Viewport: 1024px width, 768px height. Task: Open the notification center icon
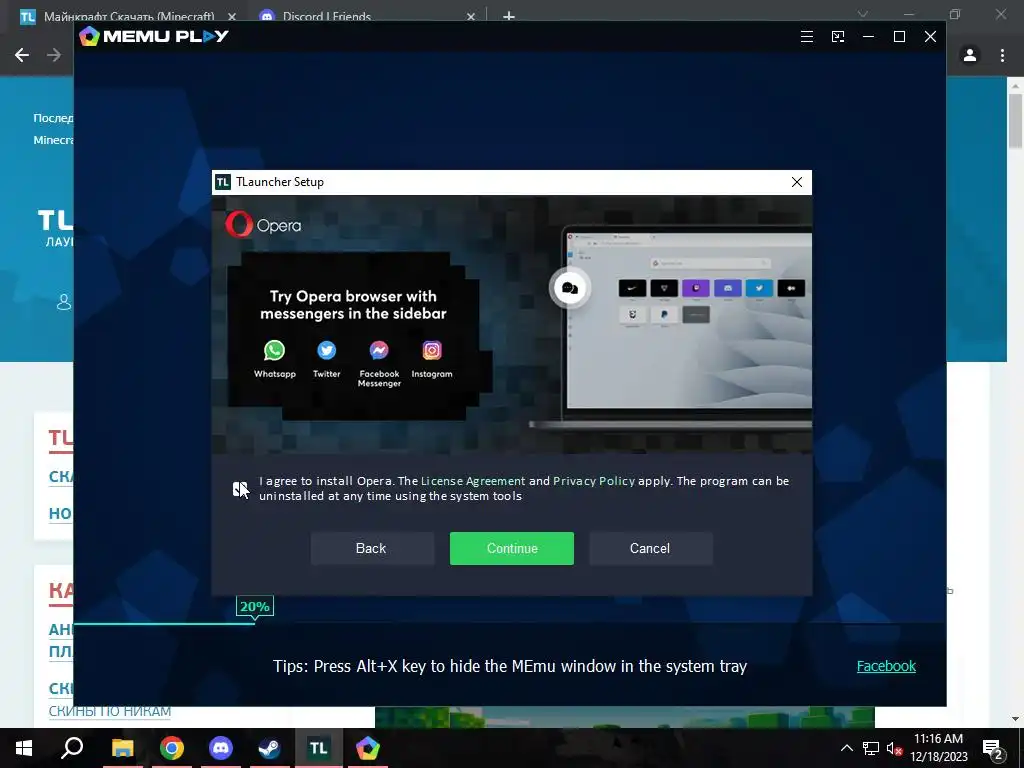coord(993,748)
